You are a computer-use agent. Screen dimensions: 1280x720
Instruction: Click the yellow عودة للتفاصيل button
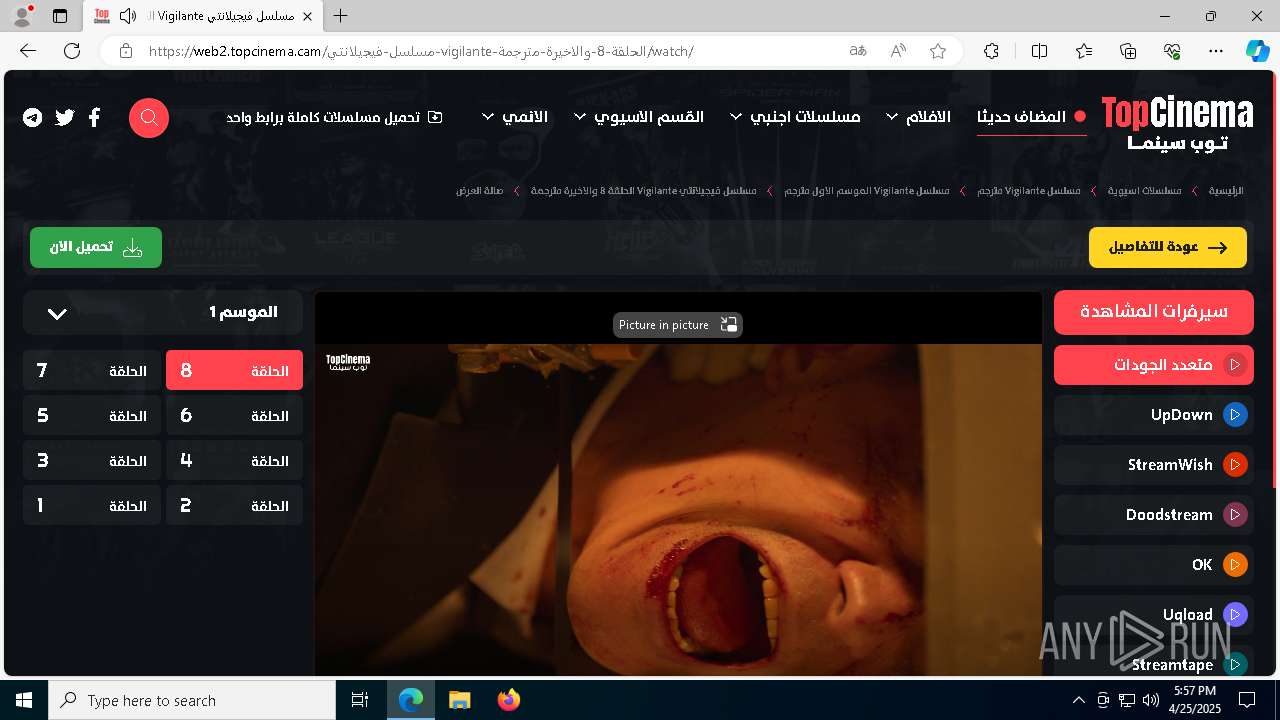click(1168, 248)
